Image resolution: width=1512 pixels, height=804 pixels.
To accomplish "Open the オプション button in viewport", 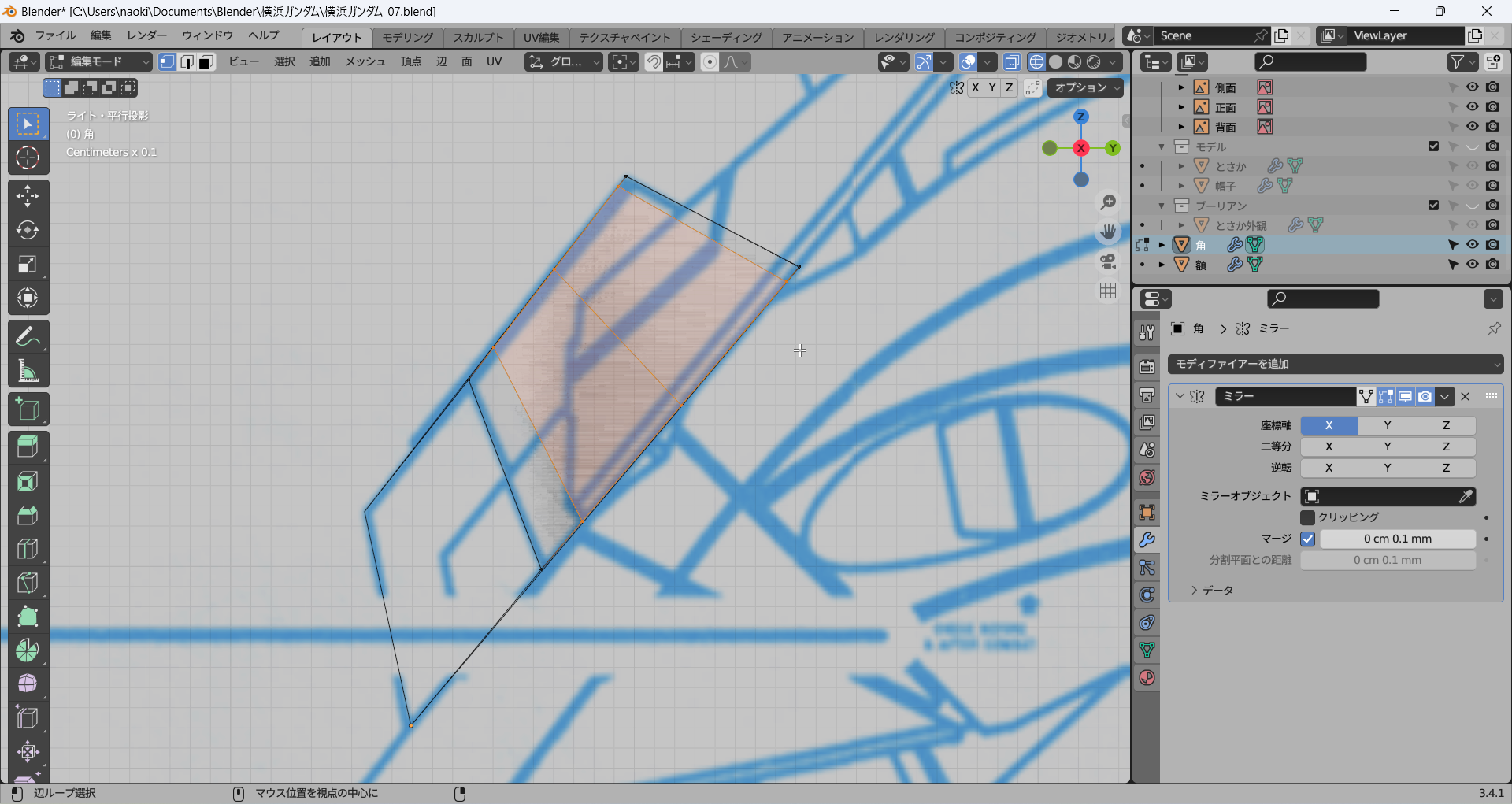I will [1084, 87].
